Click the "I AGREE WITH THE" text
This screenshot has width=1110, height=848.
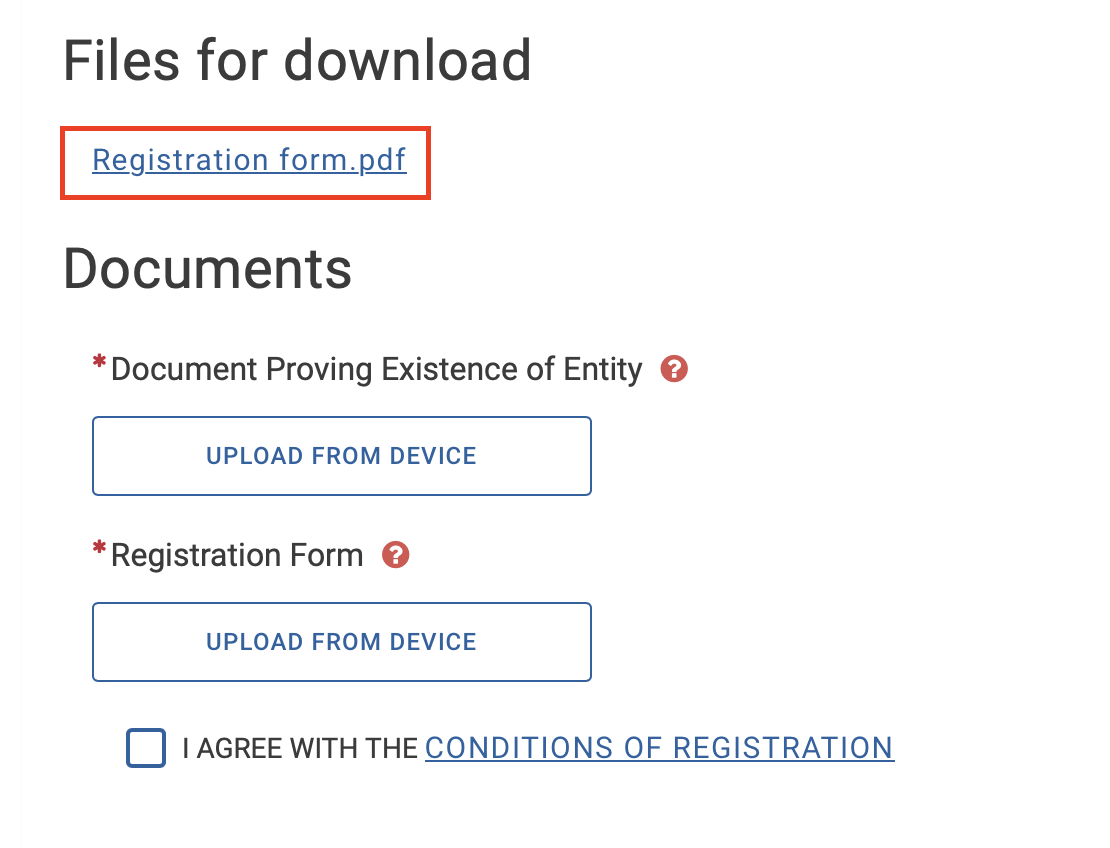click(x=300, y=748)
